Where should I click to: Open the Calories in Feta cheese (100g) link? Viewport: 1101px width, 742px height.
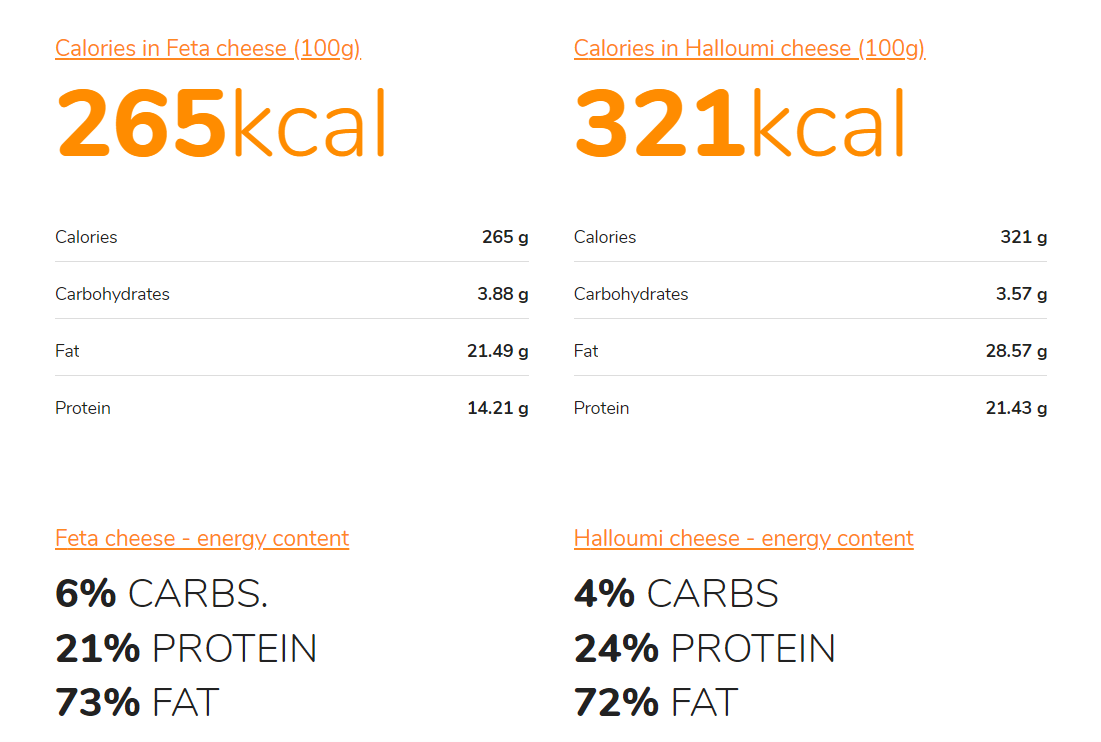(x=207, y=48)
